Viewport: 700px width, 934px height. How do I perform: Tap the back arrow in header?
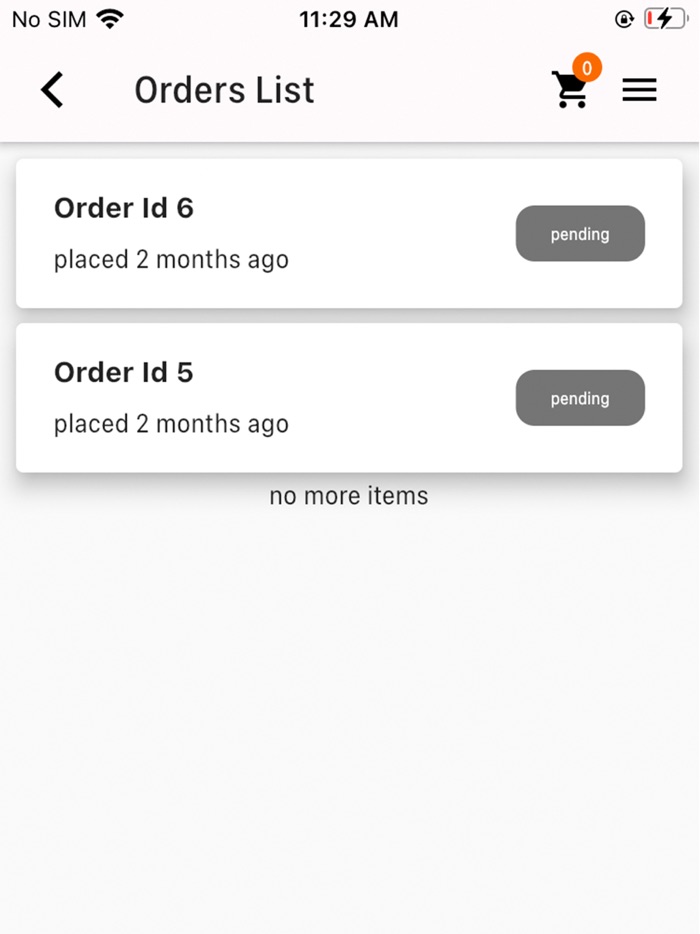[x=52, y=90]
